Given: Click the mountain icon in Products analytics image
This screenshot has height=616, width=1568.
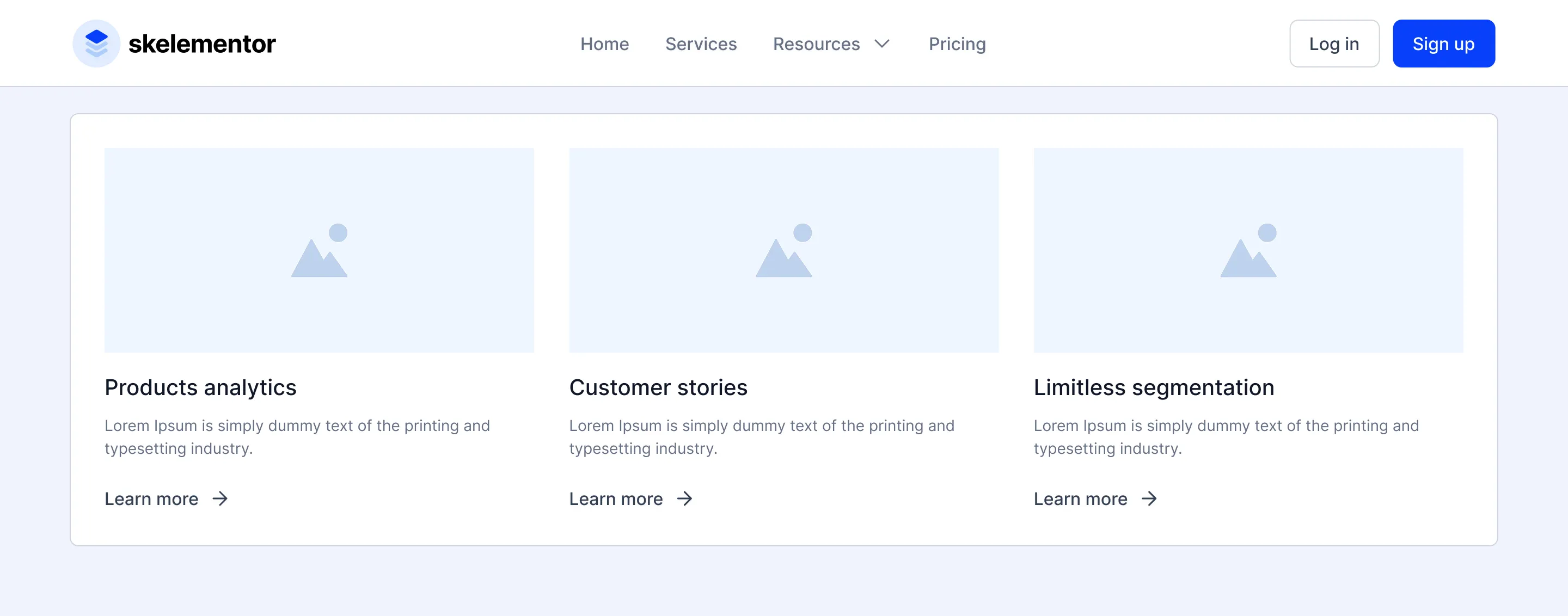Looking at the screenshot, I should tap(320, 250).
